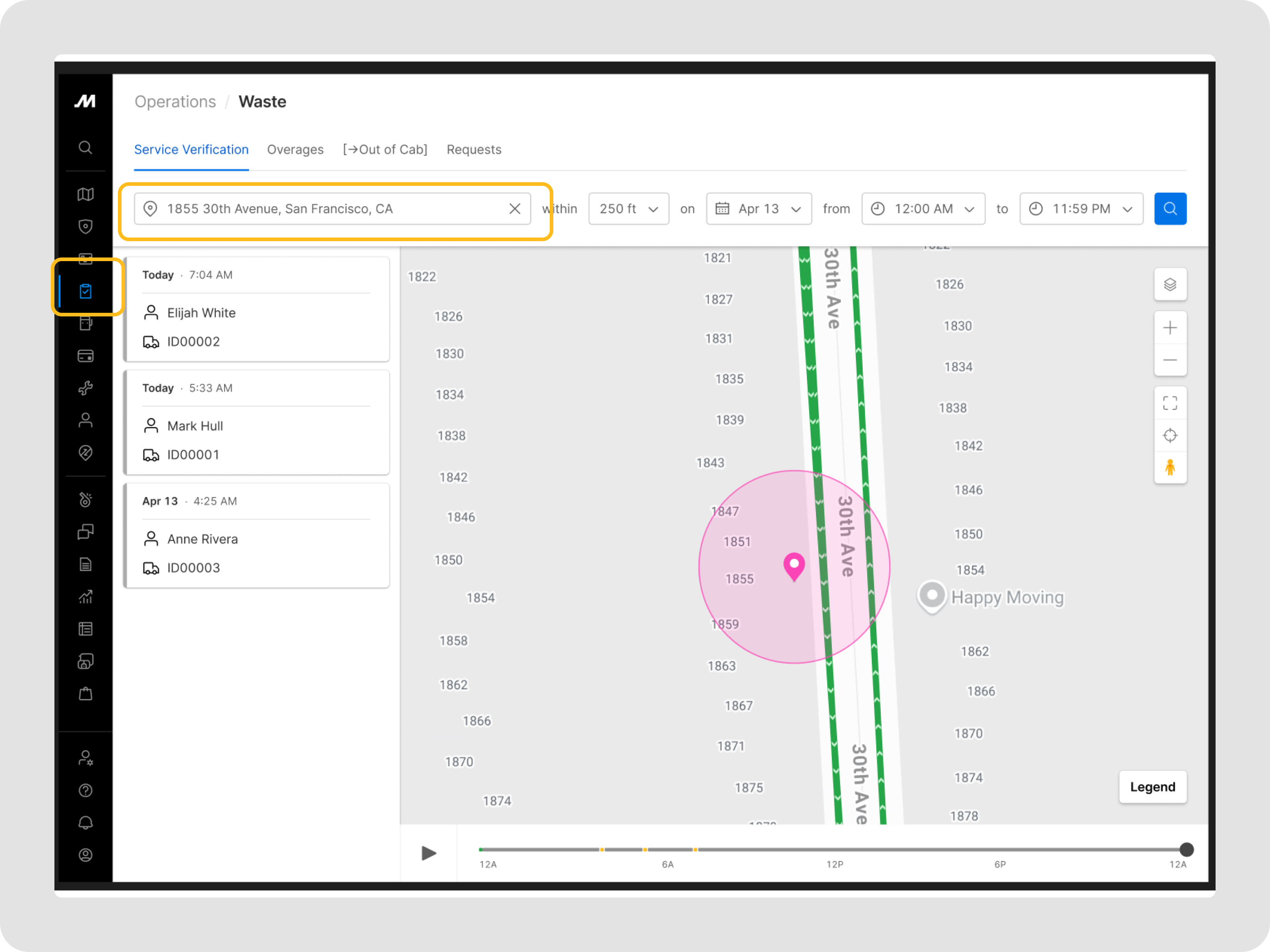Click the fullscreen map icon
The image size is (1270, 952).
point(1169,403)
